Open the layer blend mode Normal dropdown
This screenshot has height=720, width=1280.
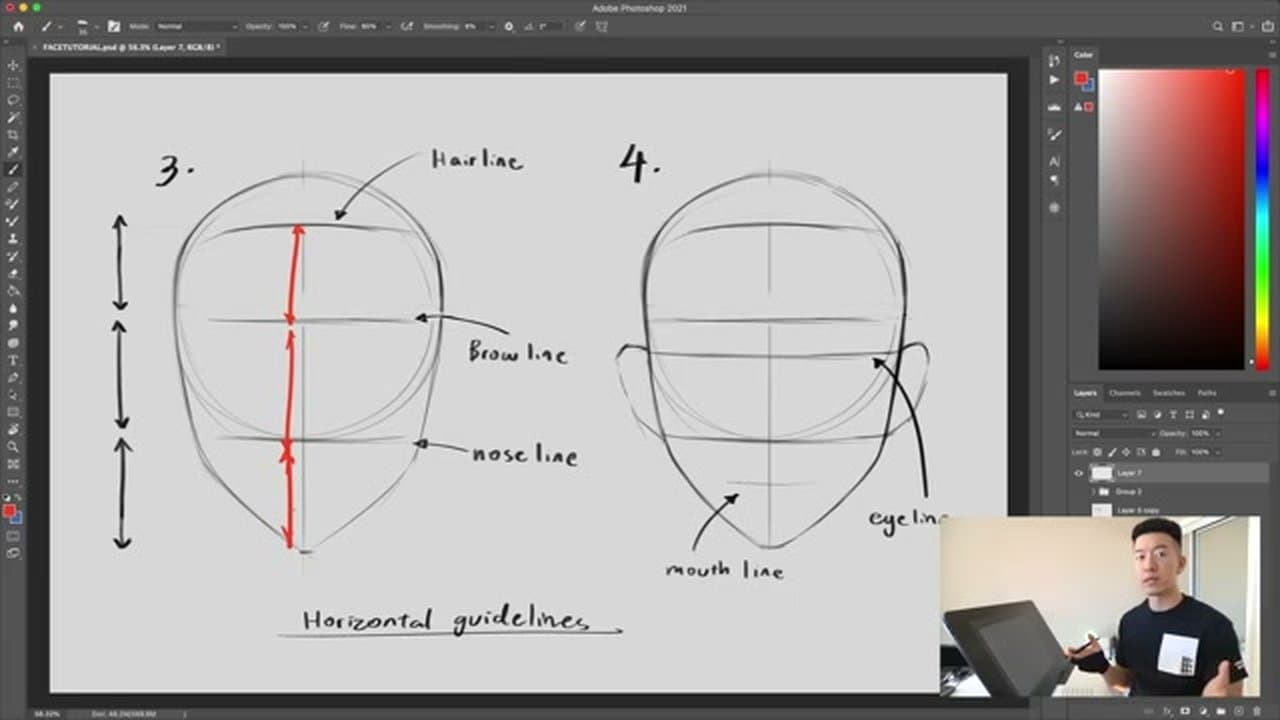click(x=1115, y=433)
